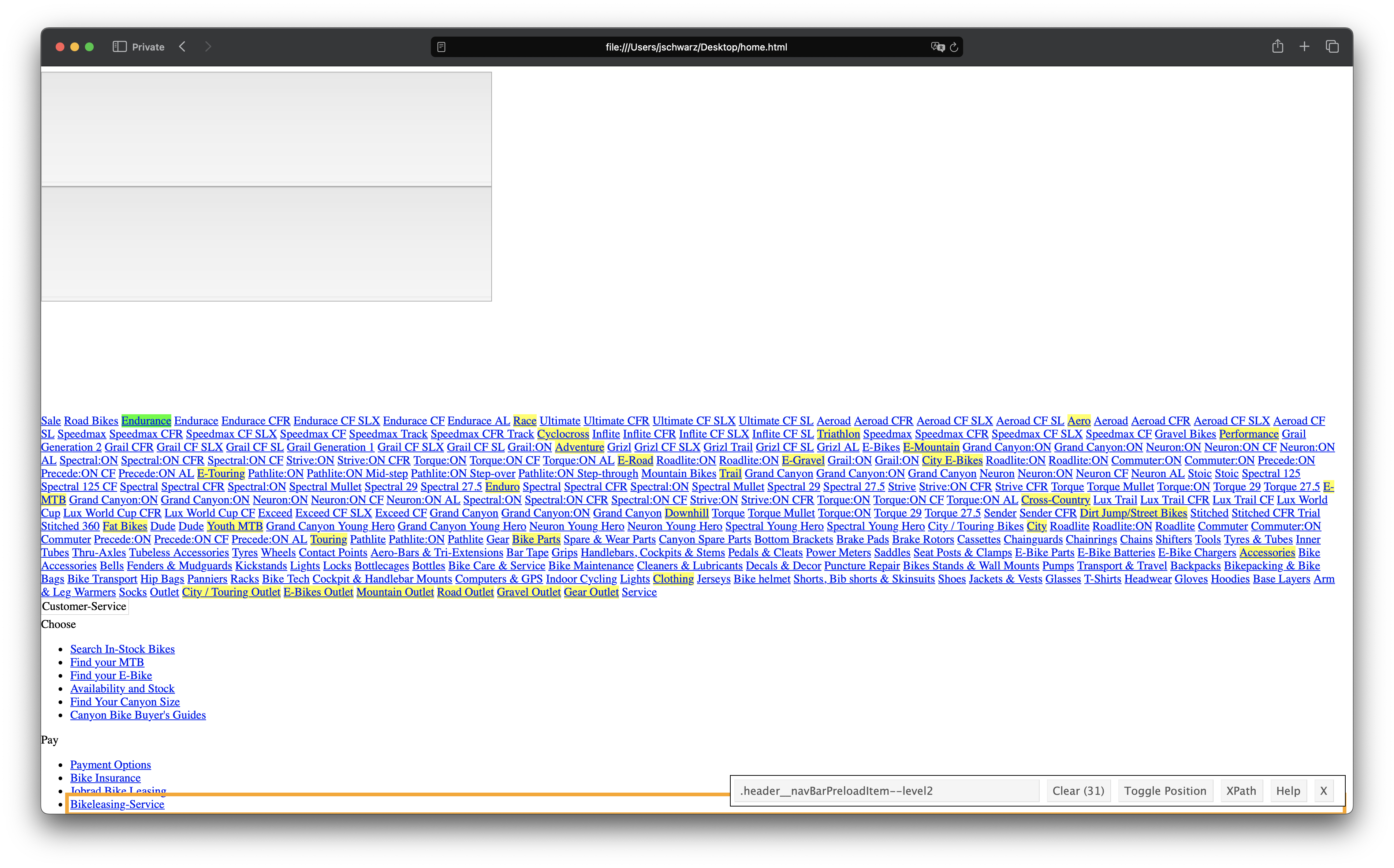This screenshot has width=1394, height=868.
Task: Open the Find your MTB link
Action: [107, 662]
